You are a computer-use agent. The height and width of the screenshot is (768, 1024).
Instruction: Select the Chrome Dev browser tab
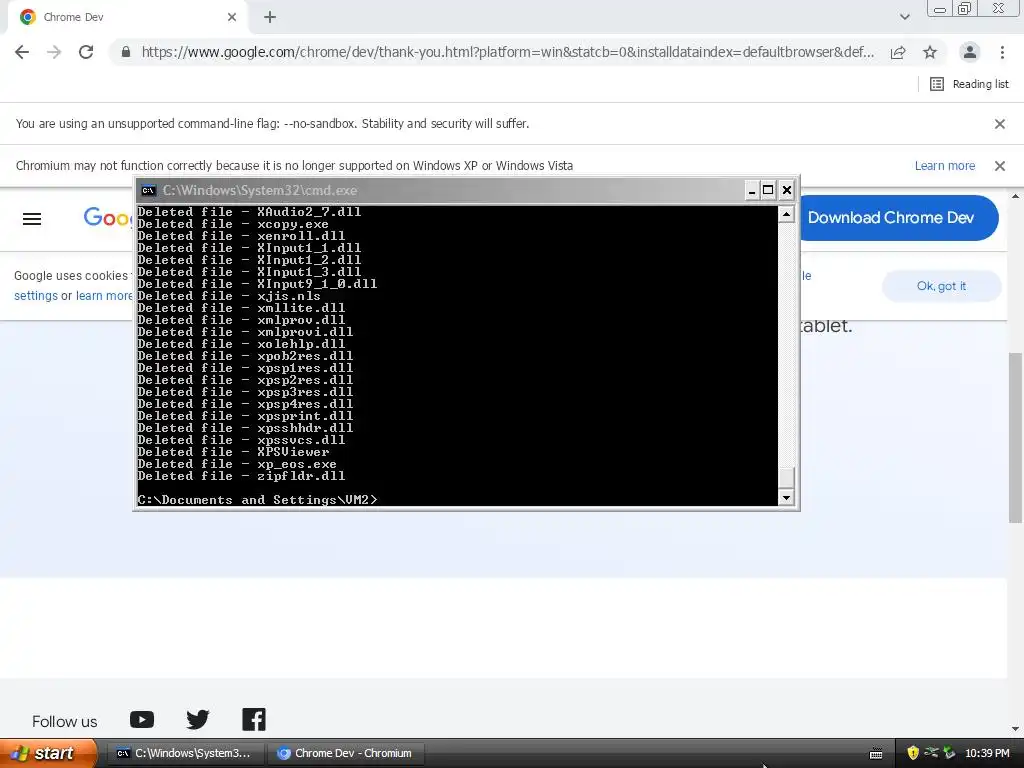(127, 17)
